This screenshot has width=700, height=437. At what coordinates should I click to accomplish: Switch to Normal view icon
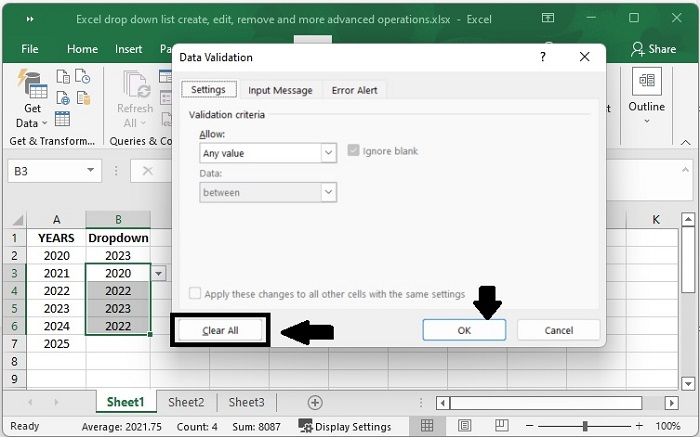pyautogui.click(x=427, y=426)
